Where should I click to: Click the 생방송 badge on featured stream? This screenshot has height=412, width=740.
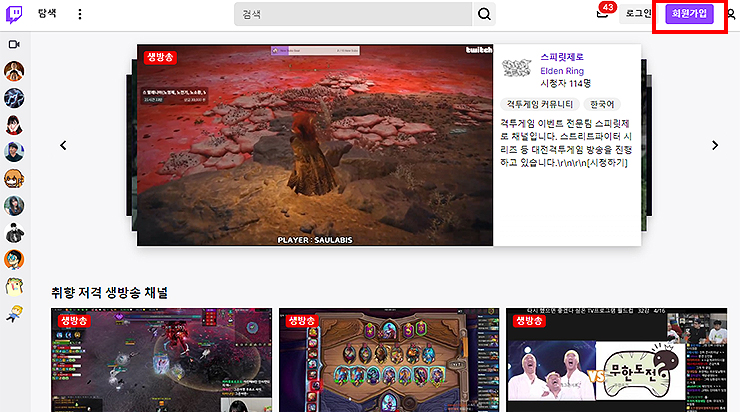160,58
